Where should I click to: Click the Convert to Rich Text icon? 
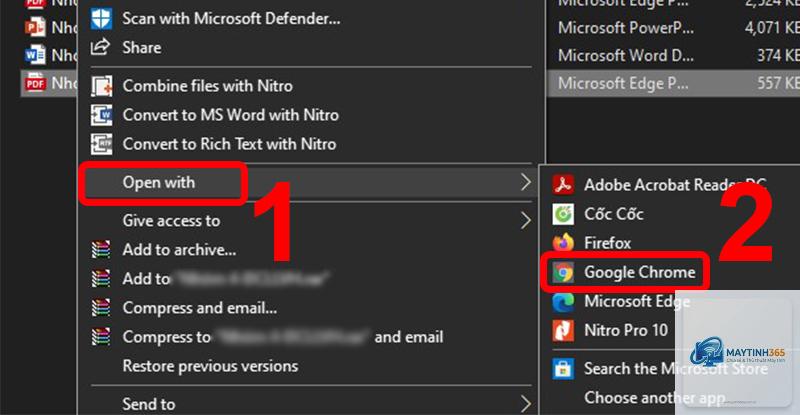click(x=102, y=144)
